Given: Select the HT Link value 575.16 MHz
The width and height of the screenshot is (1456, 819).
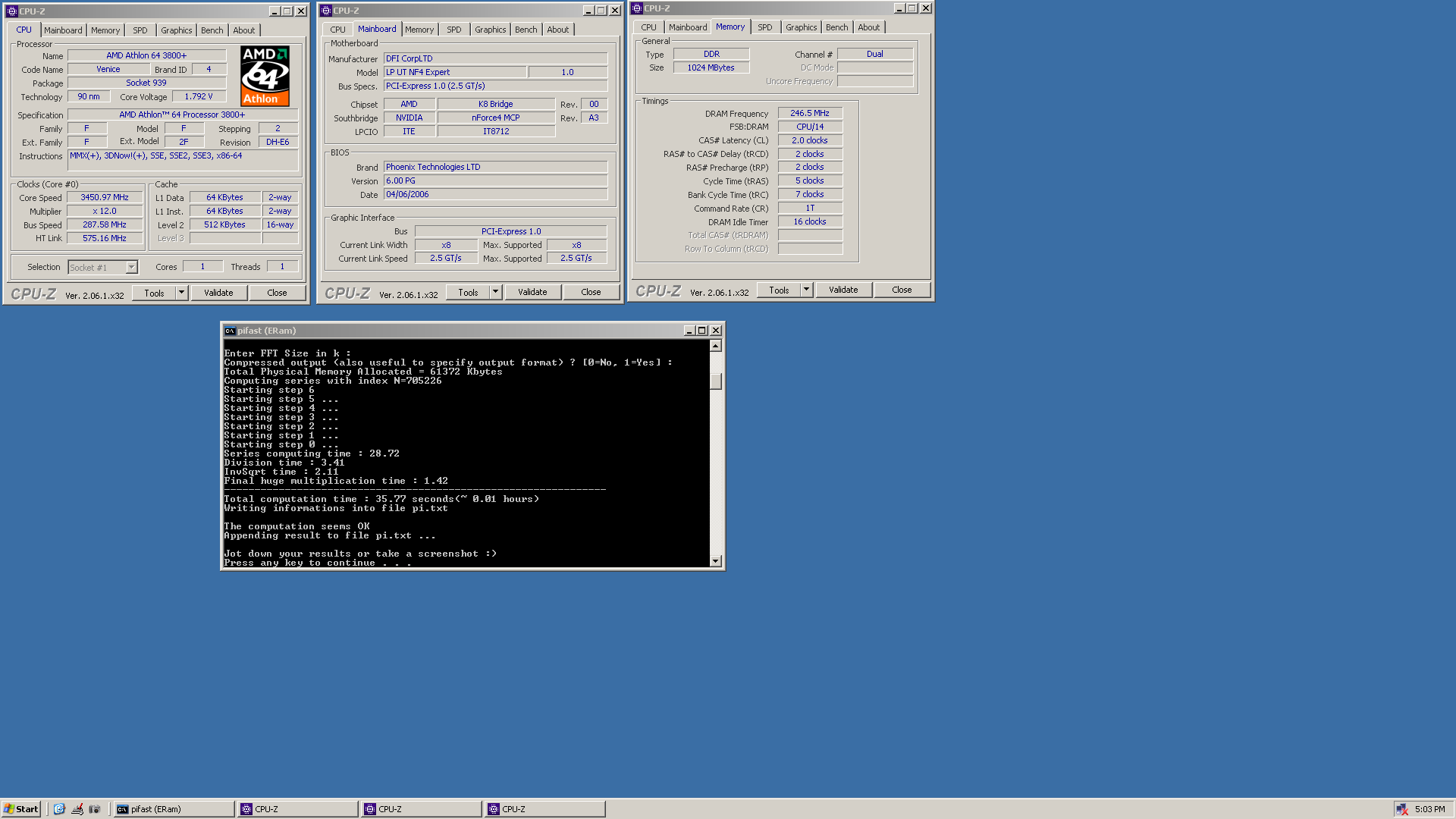Looking at the screenshot, I should click(105, 238).
